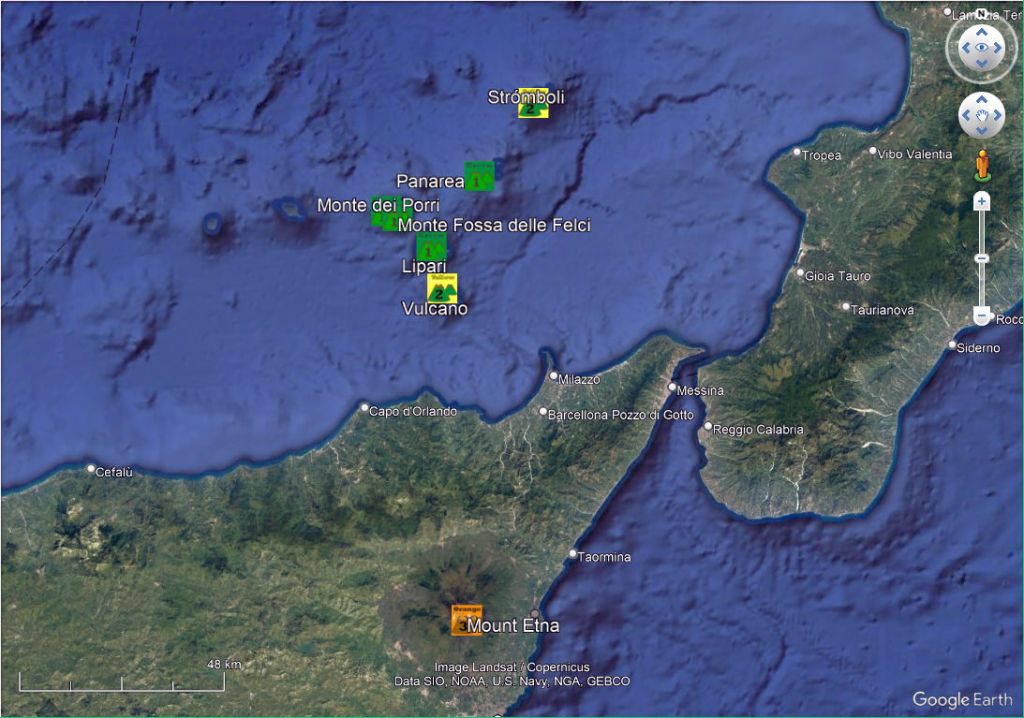Click the eye icon in Look joystick

pos(981,48)
